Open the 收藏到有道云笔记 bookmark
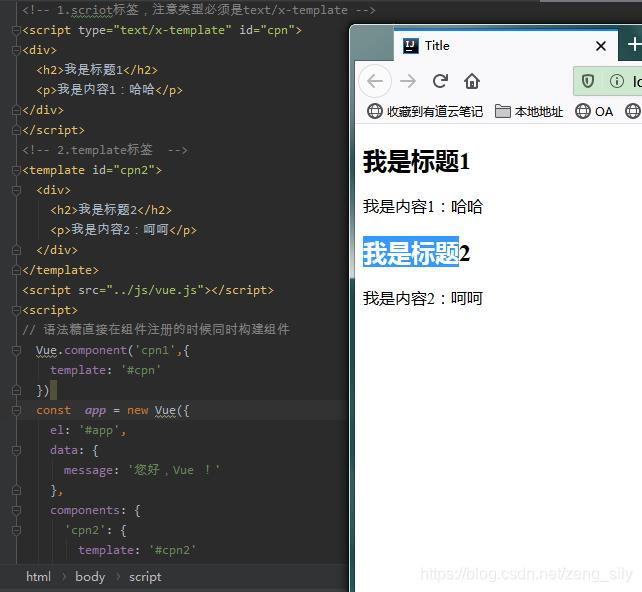Viewport: 642px width, 592px height. [x=425, y=111]
